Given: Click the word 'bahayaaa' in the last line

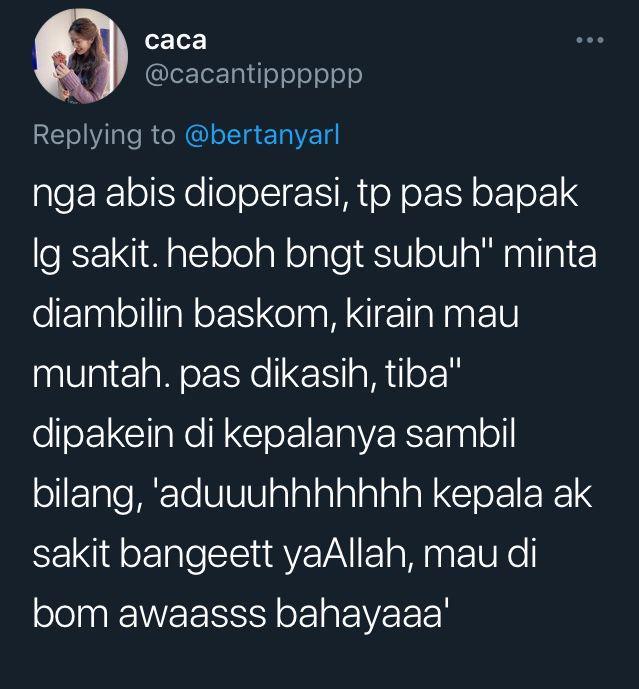Looking at the screenshot, I should point(360,614).
